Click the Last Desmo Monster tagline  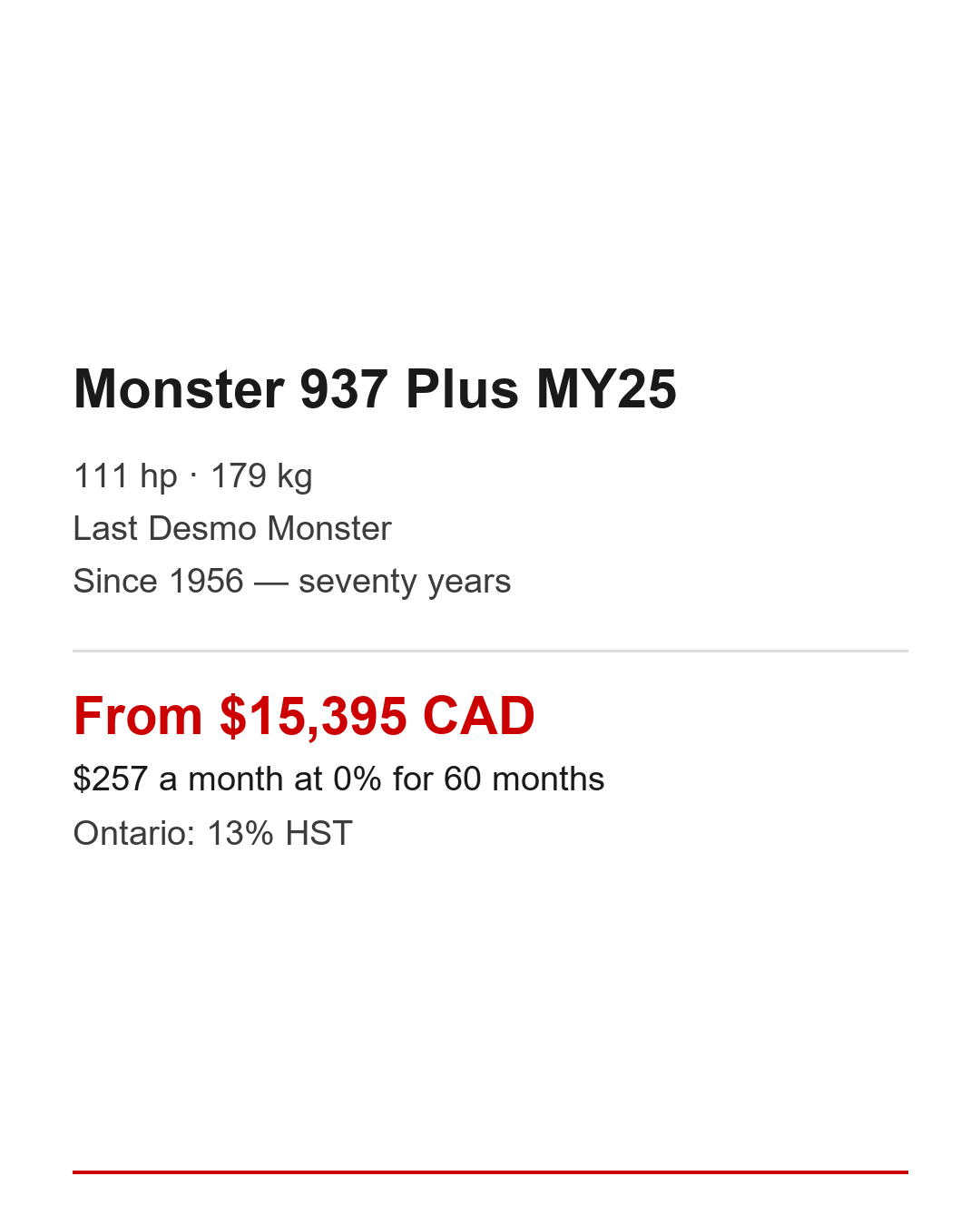click(x=232, y=528)
